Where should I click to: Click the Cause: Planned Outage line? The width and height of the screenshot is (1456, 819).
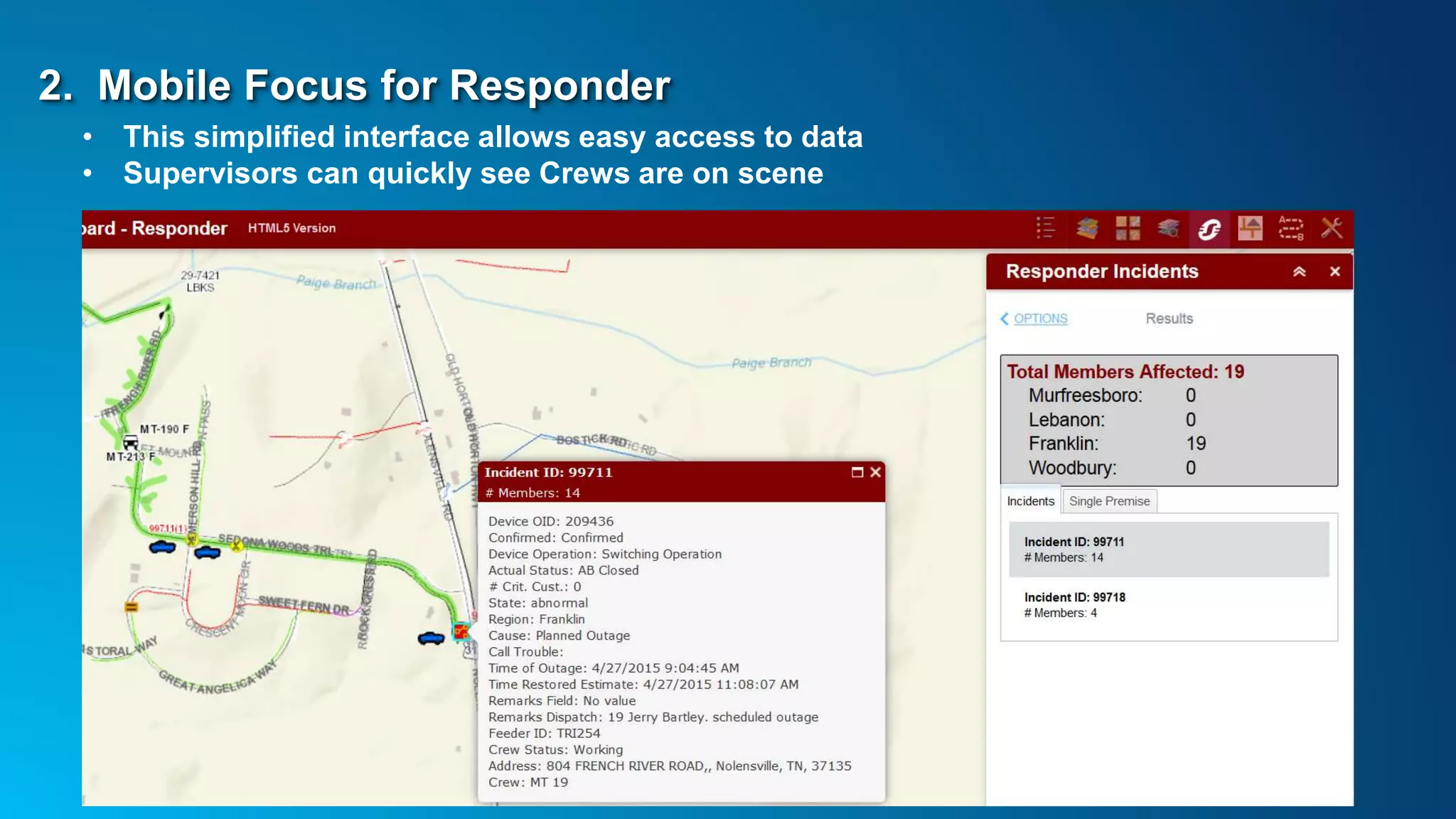tap(559, 636)
